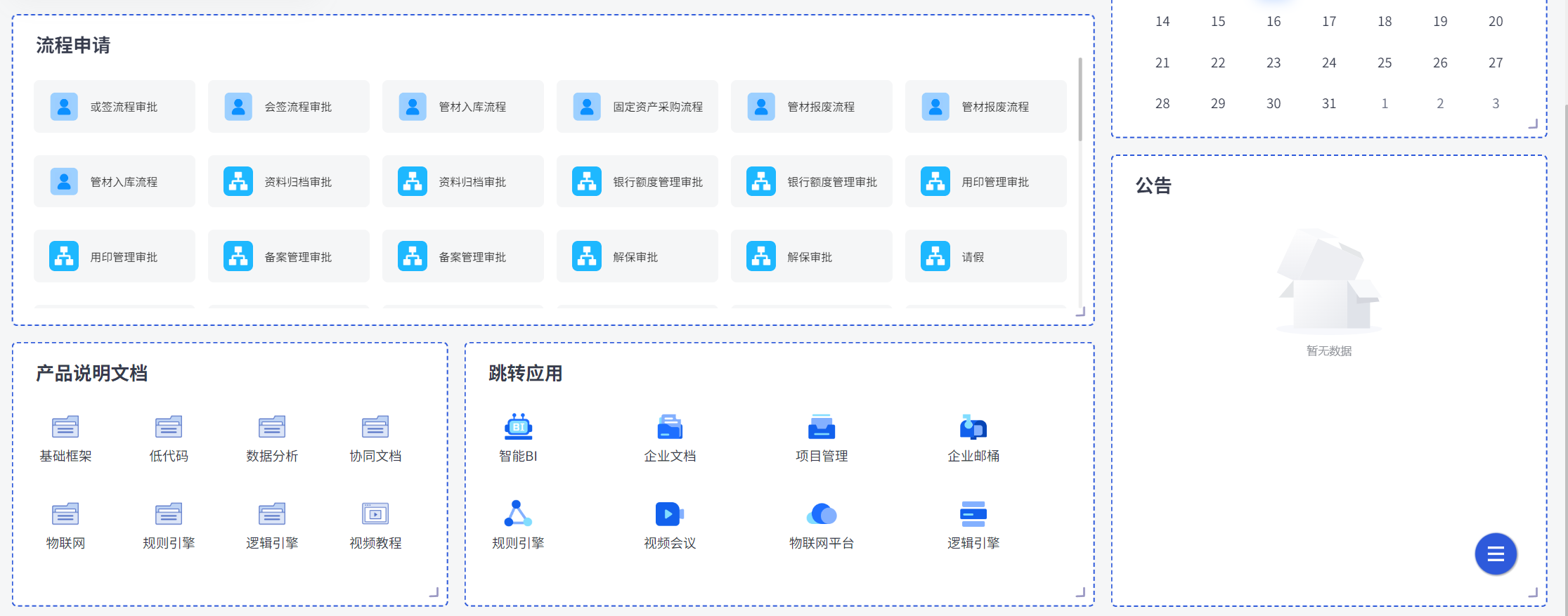Image resolution: width=1568 pixels, height=616 pixels.
Task: Select calendar date 14
Action: tap(1162, 22)
